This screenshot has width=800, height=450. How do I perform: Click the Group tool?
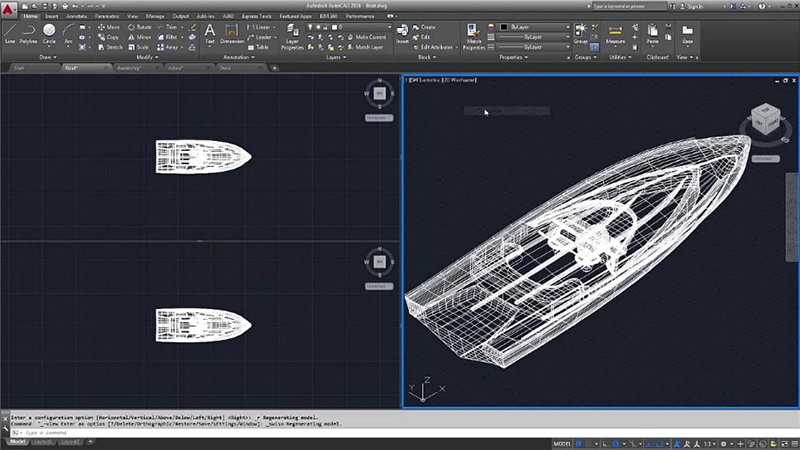click(581, 34)
